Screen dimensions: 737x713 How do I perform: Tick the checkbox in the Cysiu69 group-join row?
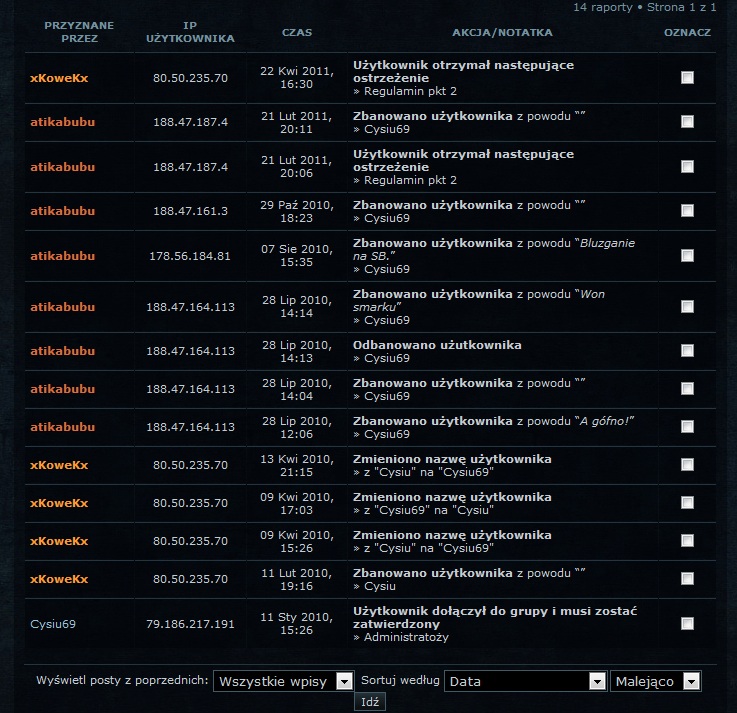(687, 624)
